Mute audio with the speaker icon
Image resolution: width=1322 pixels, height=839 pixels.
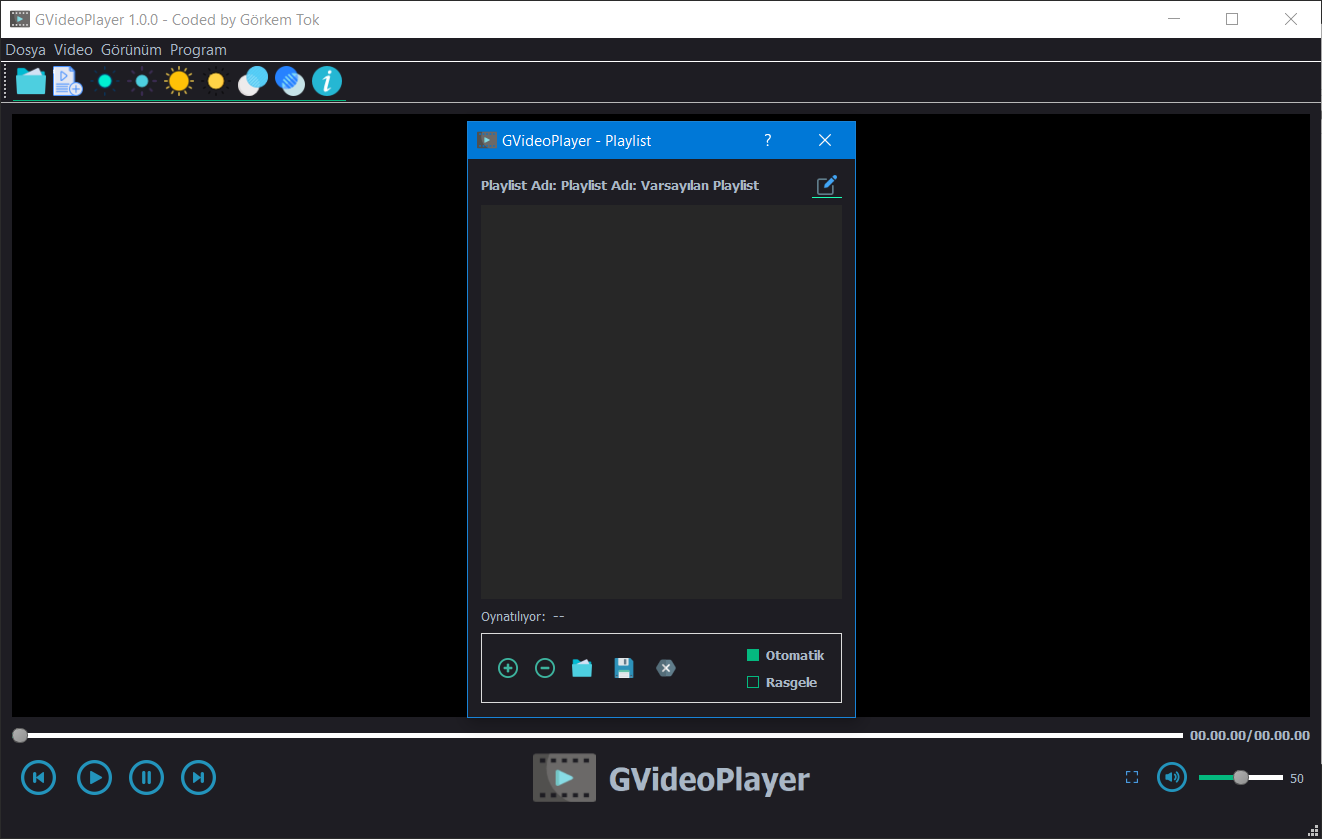1172,777
